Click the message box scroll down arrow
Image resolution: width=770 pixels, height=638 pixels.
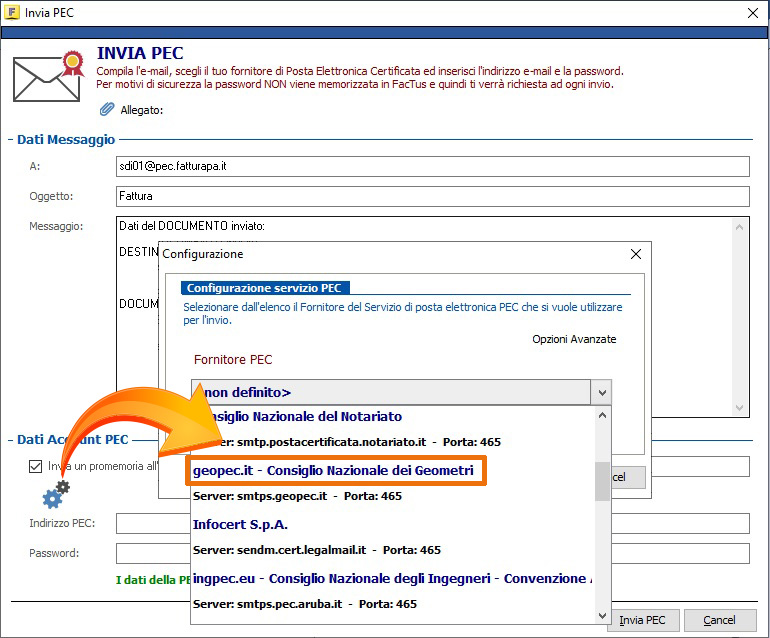click(x=739, y=408)
